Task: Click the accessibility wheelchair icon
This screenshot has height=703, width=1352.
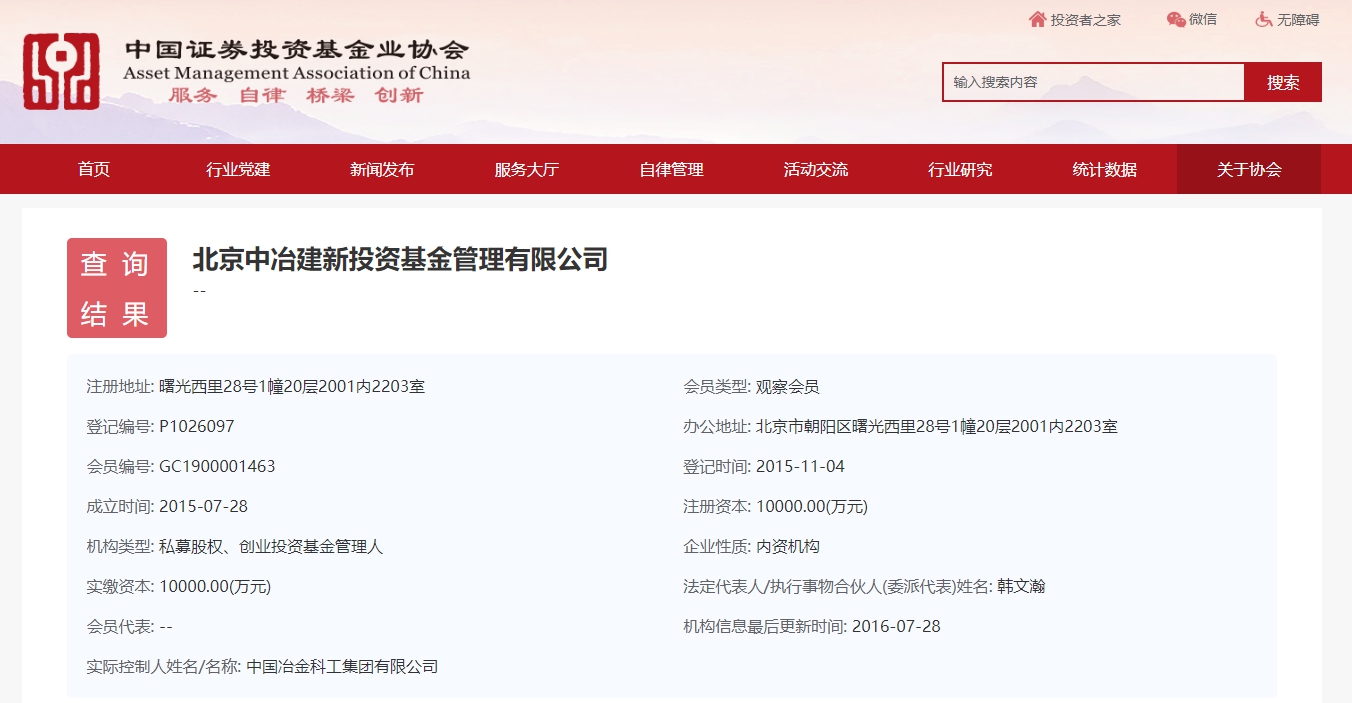Action: pos(1264,20)
